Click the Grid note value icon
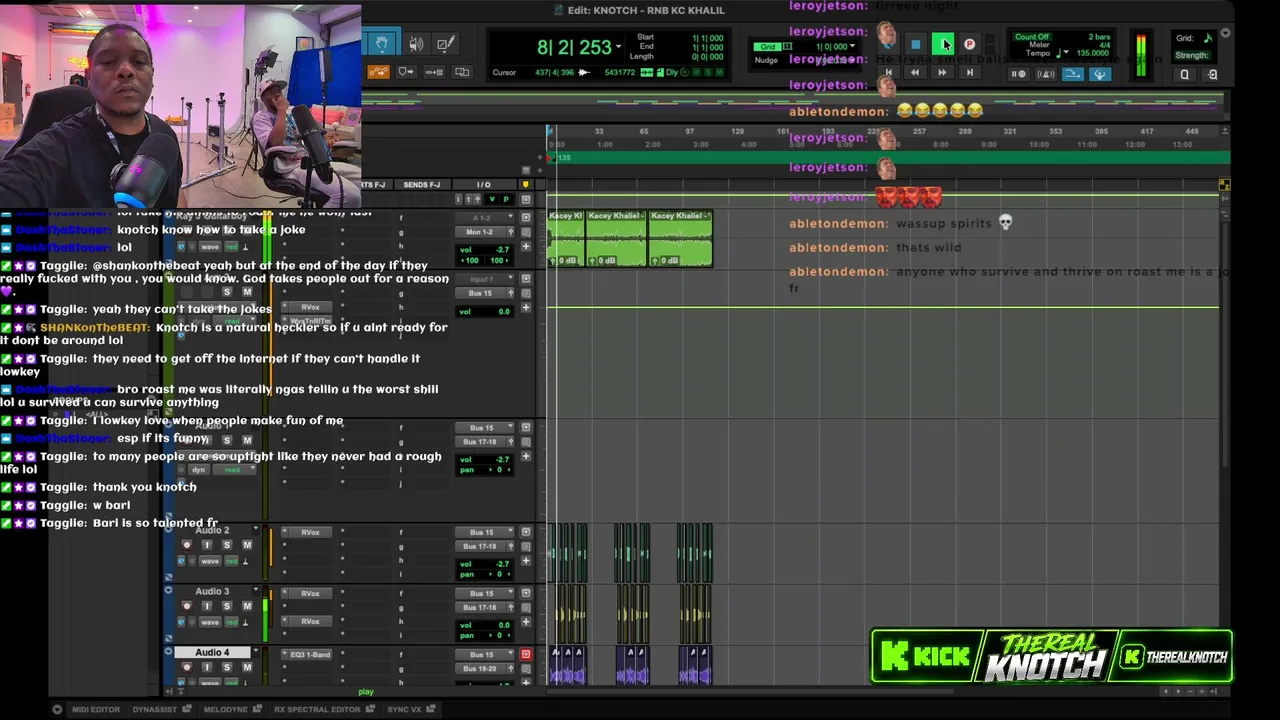Viewport: 1280px width, 720px height. 1207,38
